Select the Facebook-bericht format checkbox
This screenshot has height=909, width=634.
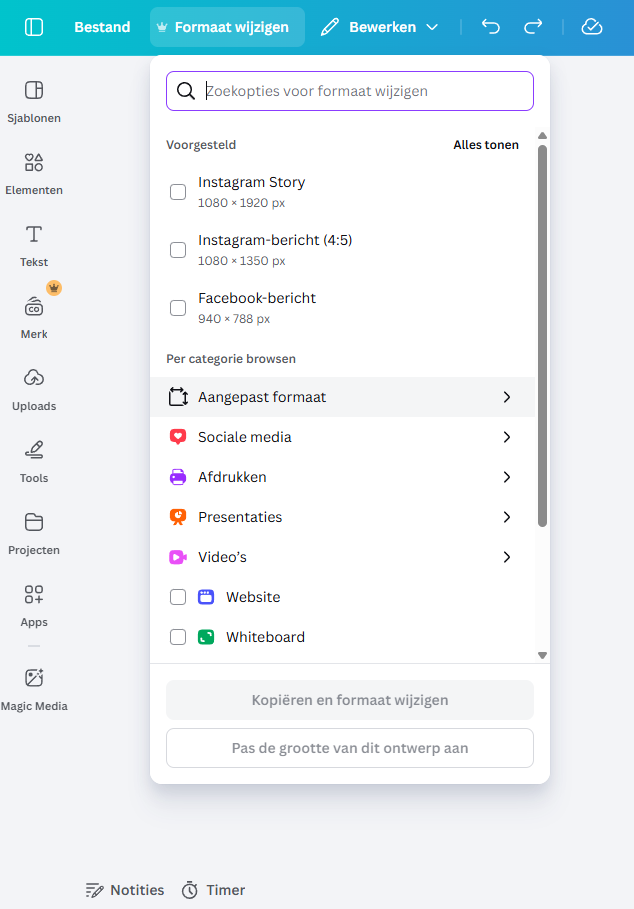(178, 308)
